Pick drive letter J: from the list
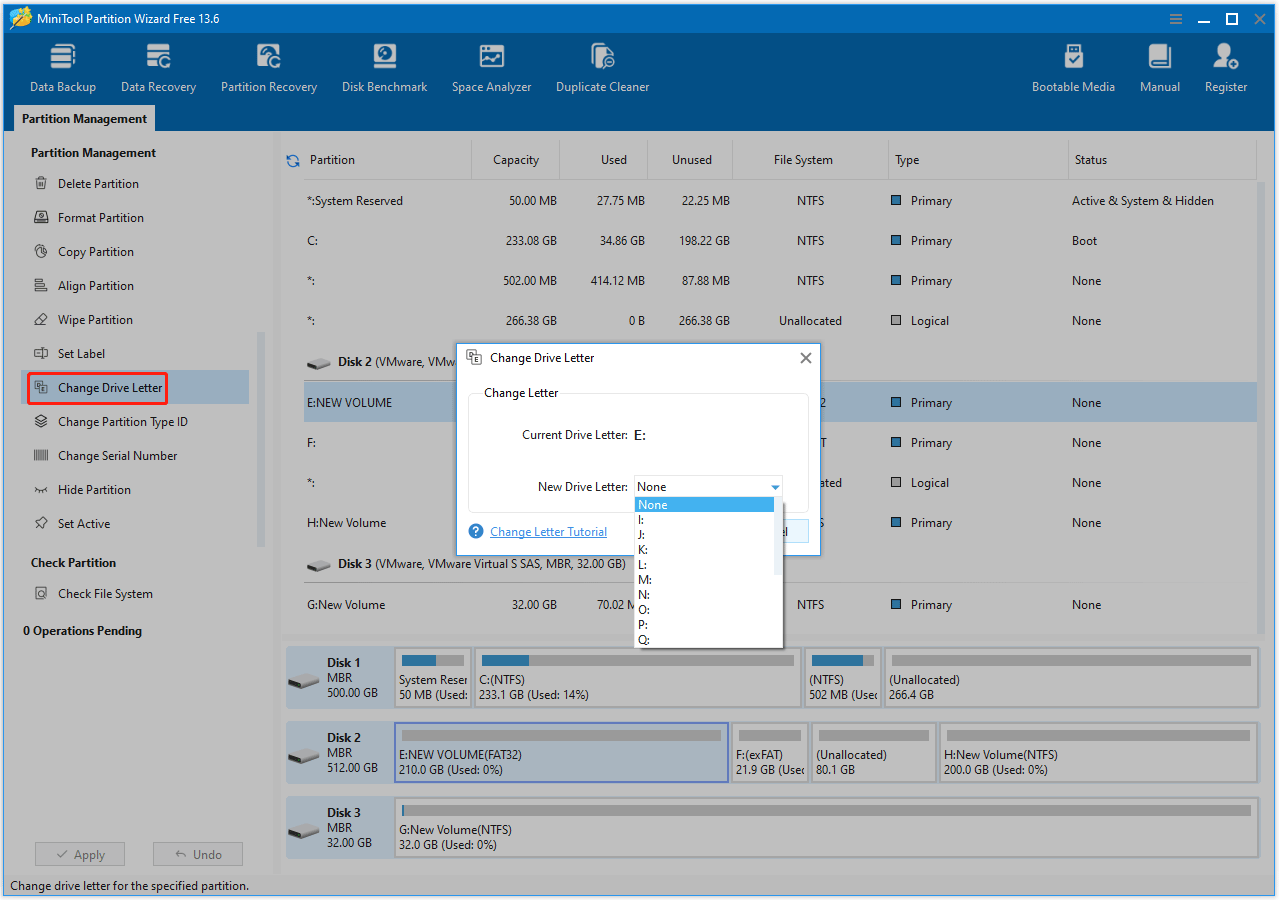 tap(704, 535)
